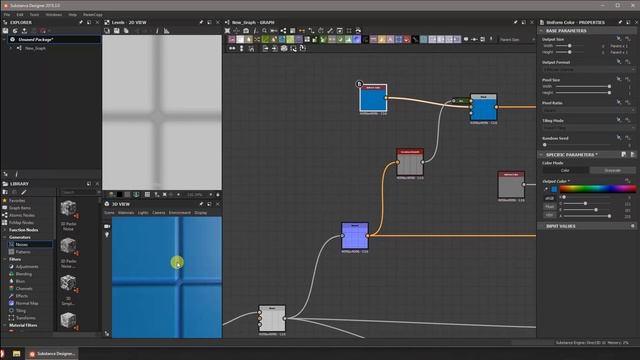Select Adjustments filter category
Screen dimensions: 640x360
click(27, 267)
